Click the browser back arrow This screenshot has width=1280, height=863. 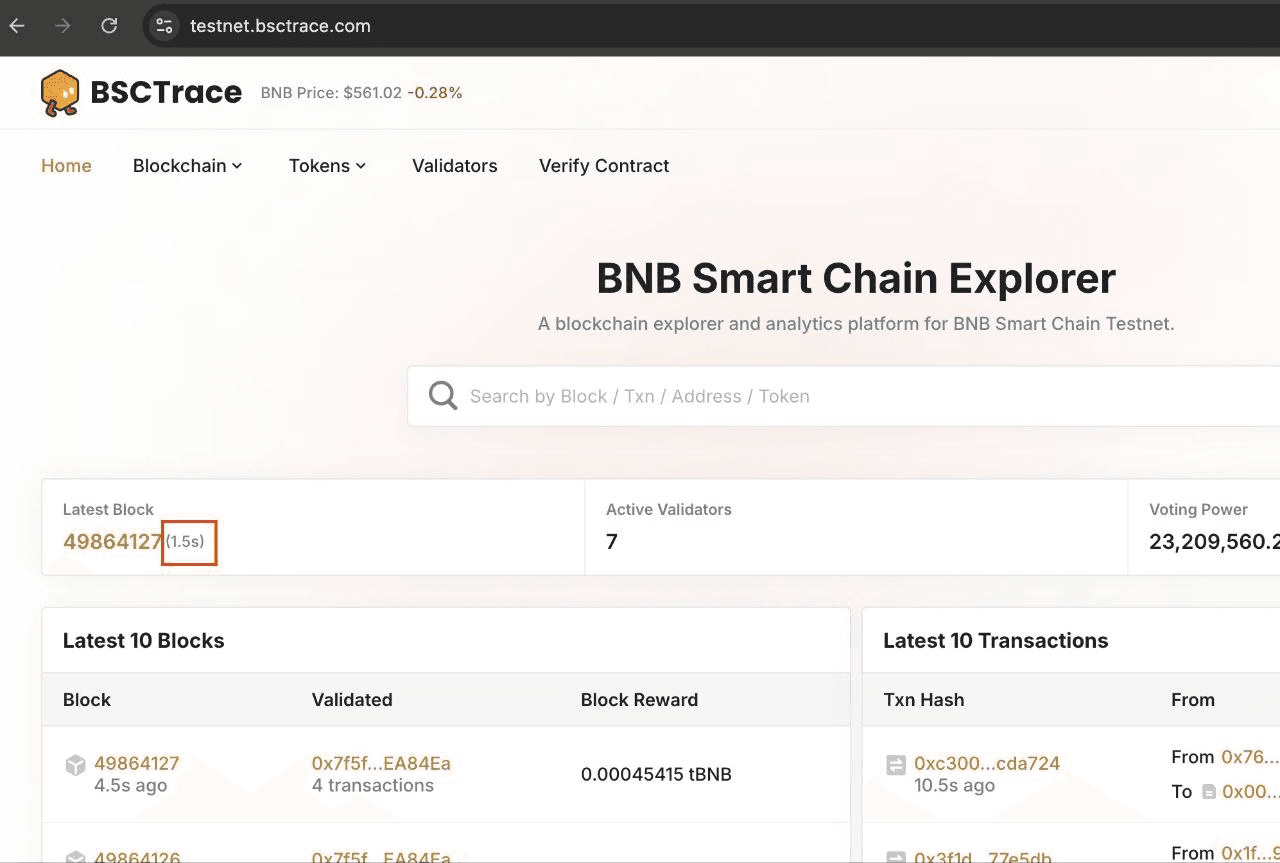tap(17, 26)
